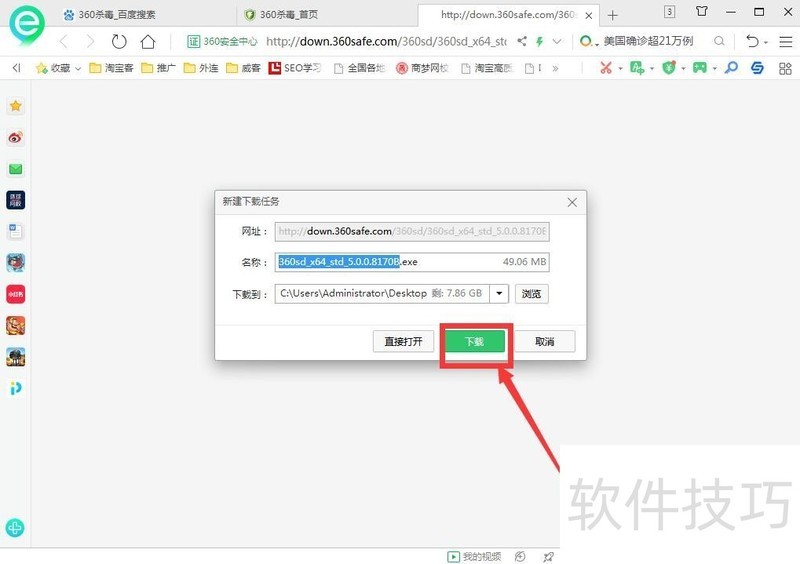Click the undo closed tab icon
The image size is (800, 564).
(752, 41)
